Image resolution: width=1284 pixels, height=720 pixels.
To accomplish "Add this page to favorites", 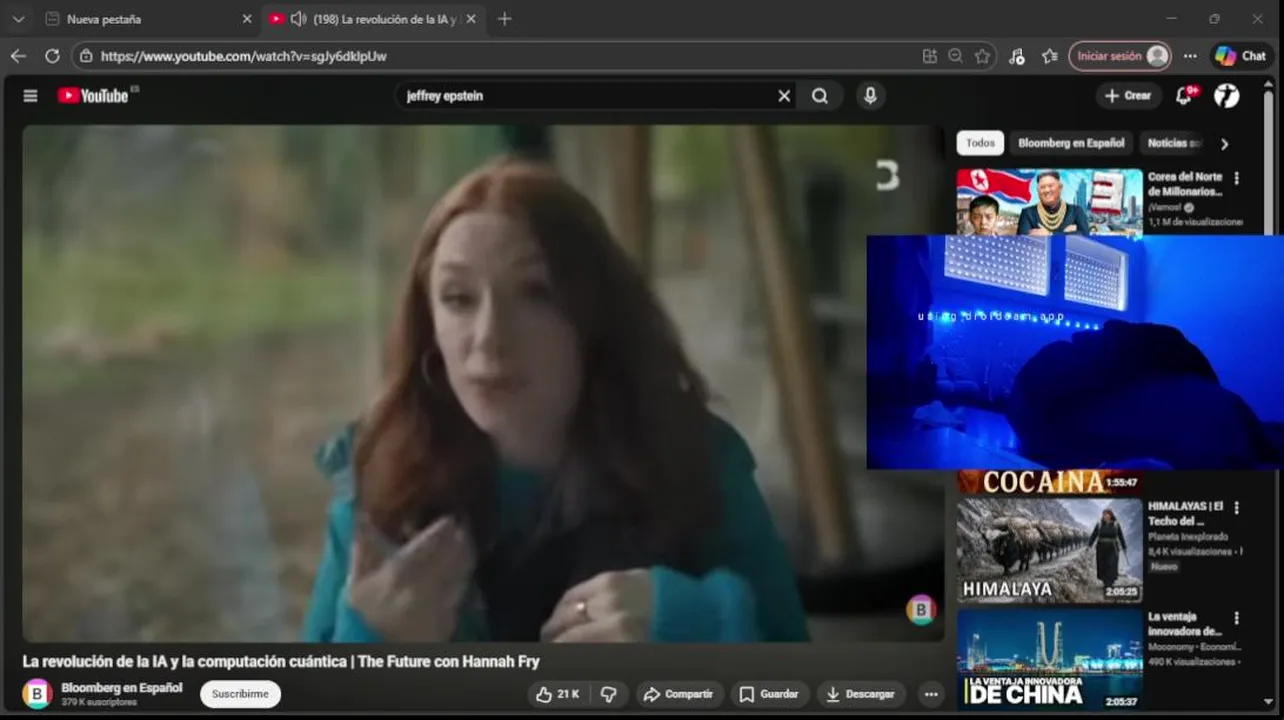I will coord(982,56).
